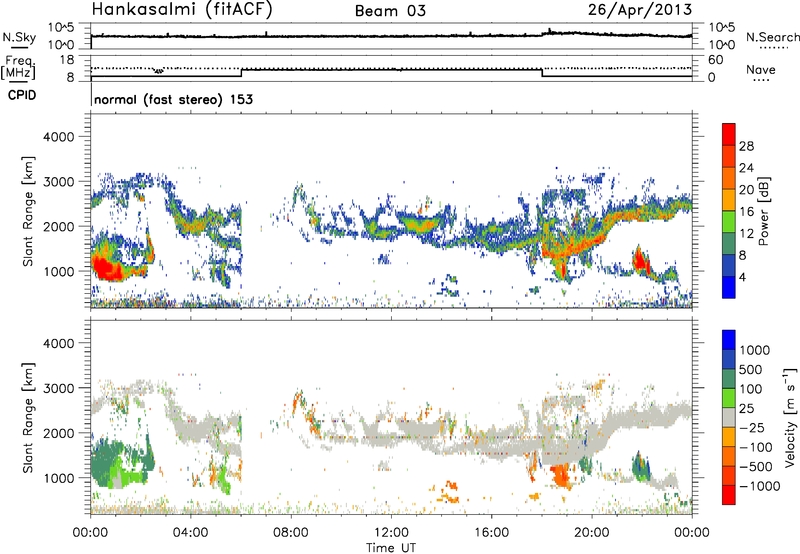
Task: Click the '2000' tick on velocity panel
Action: coord(58,433)
